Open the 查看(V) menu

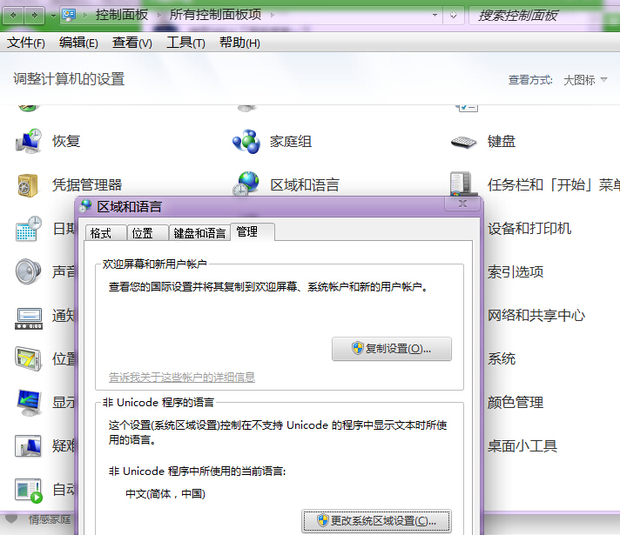tap(132, 42)
